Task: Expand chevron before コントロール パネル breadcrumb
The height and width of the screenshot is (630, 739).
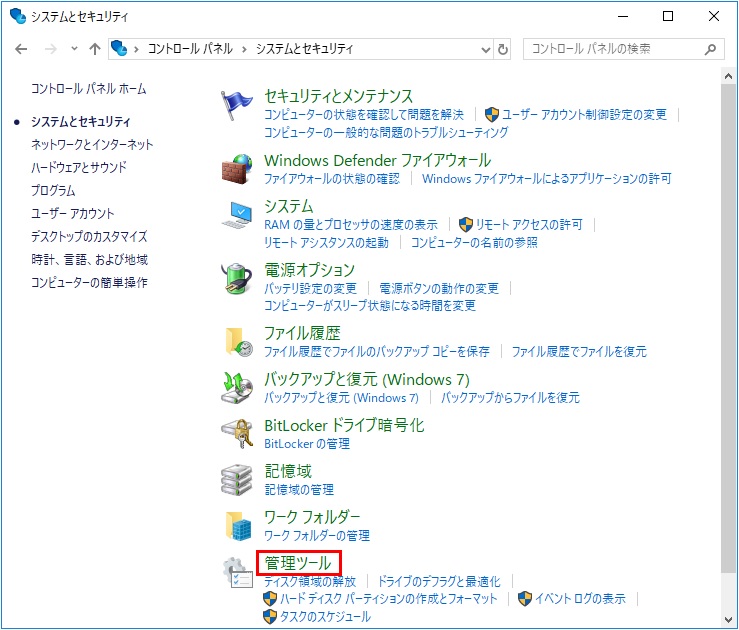Action: click(x=136, y=49)
